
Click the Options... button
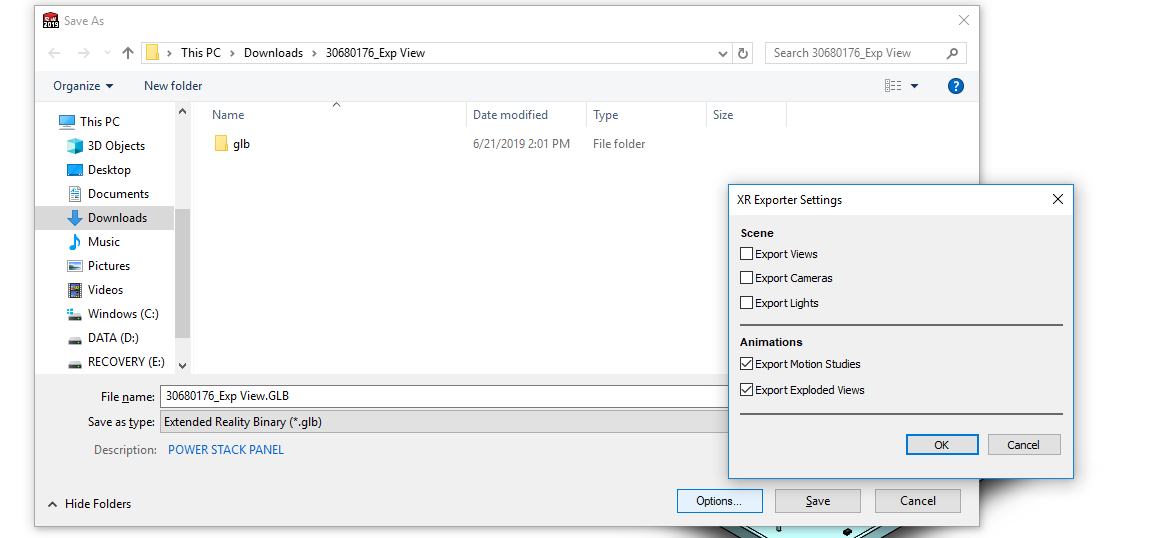[x=719, y=501]
